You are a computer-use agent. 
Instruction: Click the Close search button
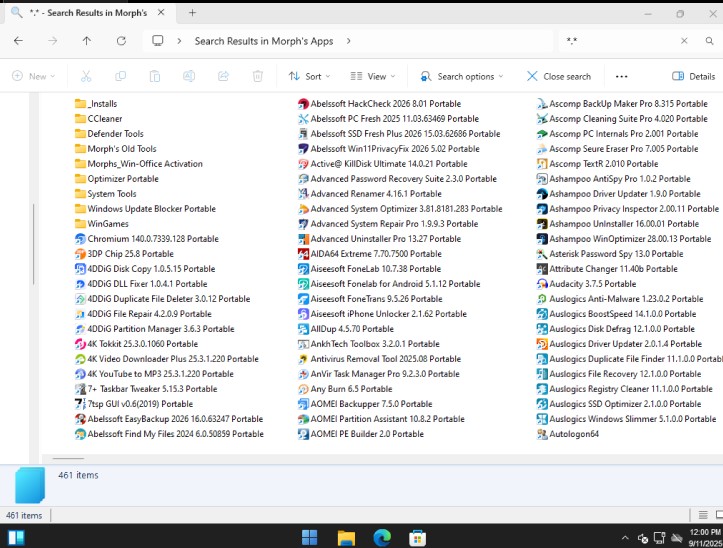[x=559, y=76]
